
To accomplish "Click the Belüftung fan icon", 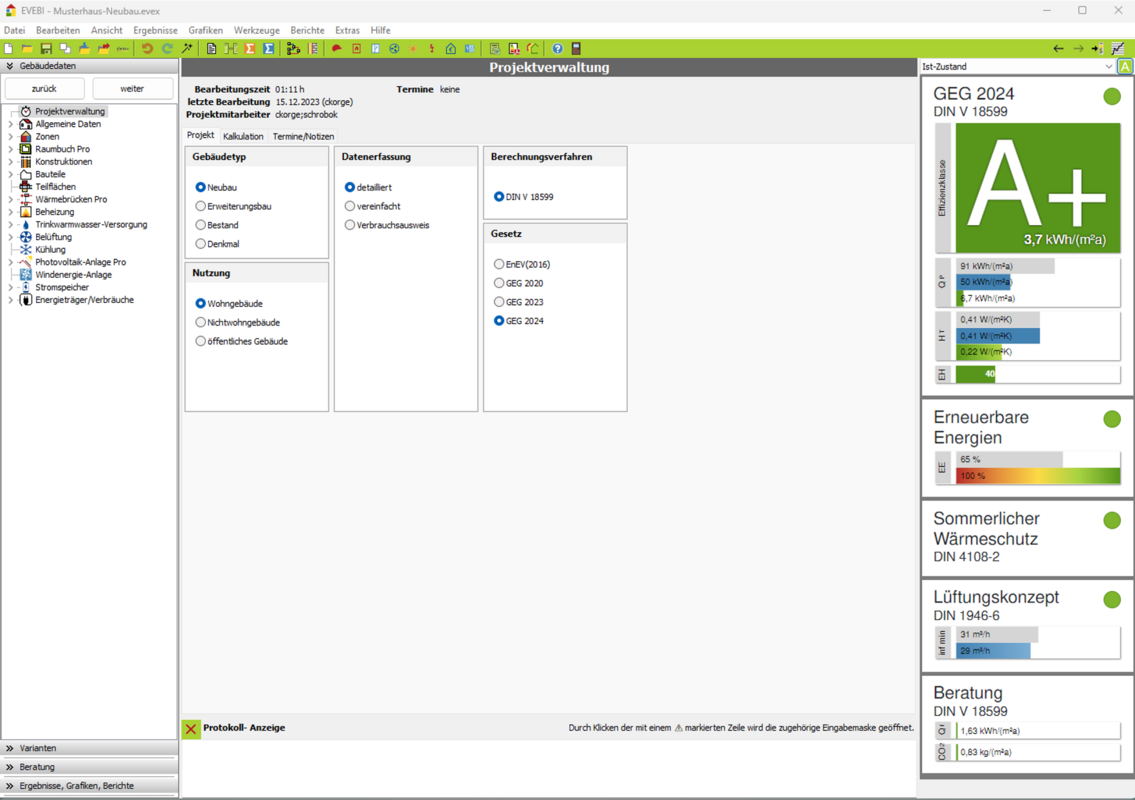I will (26, 237).
